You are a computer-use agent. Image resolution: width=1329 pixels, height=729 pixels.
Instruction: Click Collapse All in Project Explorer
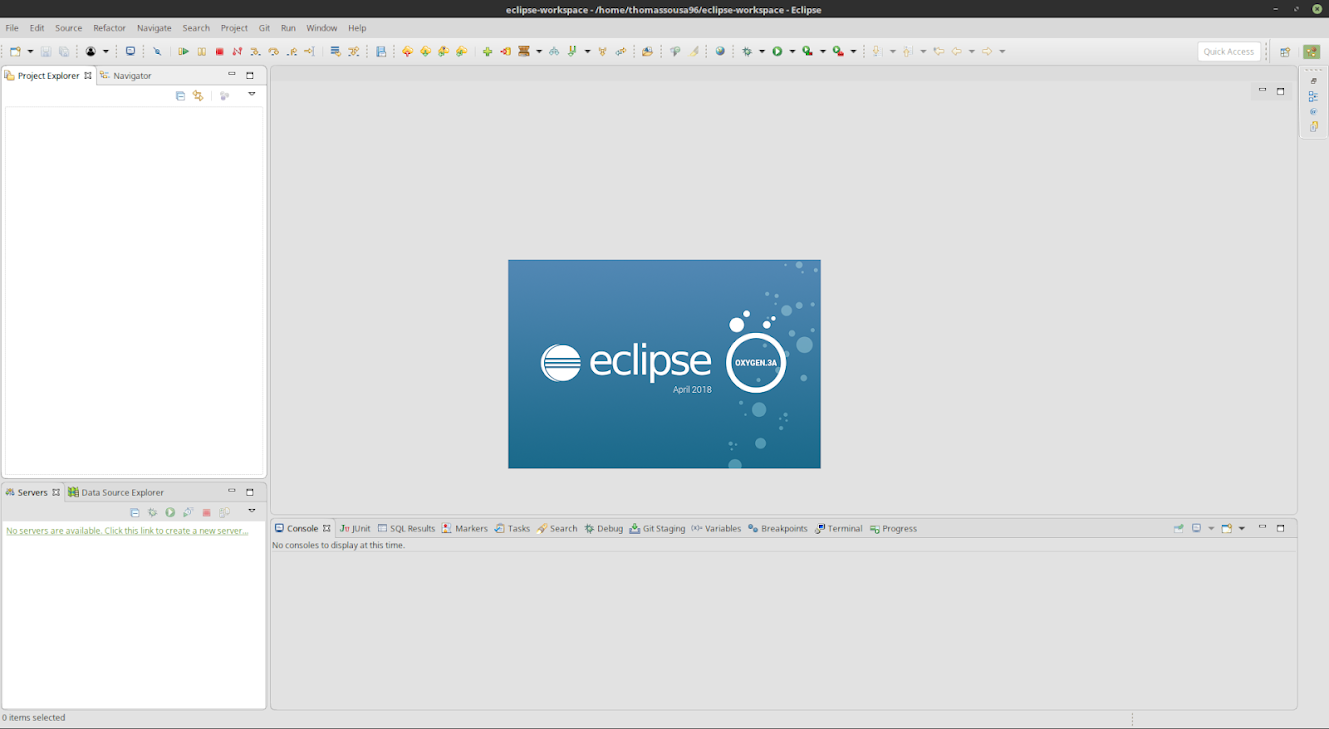tap(180, 96)
